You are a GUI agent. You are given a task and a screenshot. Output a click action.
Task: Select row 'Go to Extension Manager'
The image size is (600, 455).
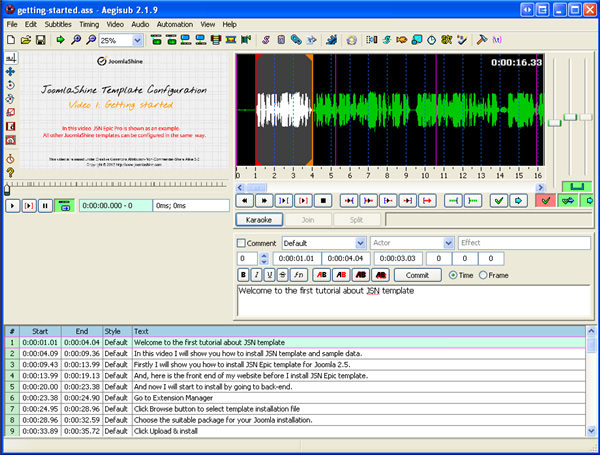[295, 398]
